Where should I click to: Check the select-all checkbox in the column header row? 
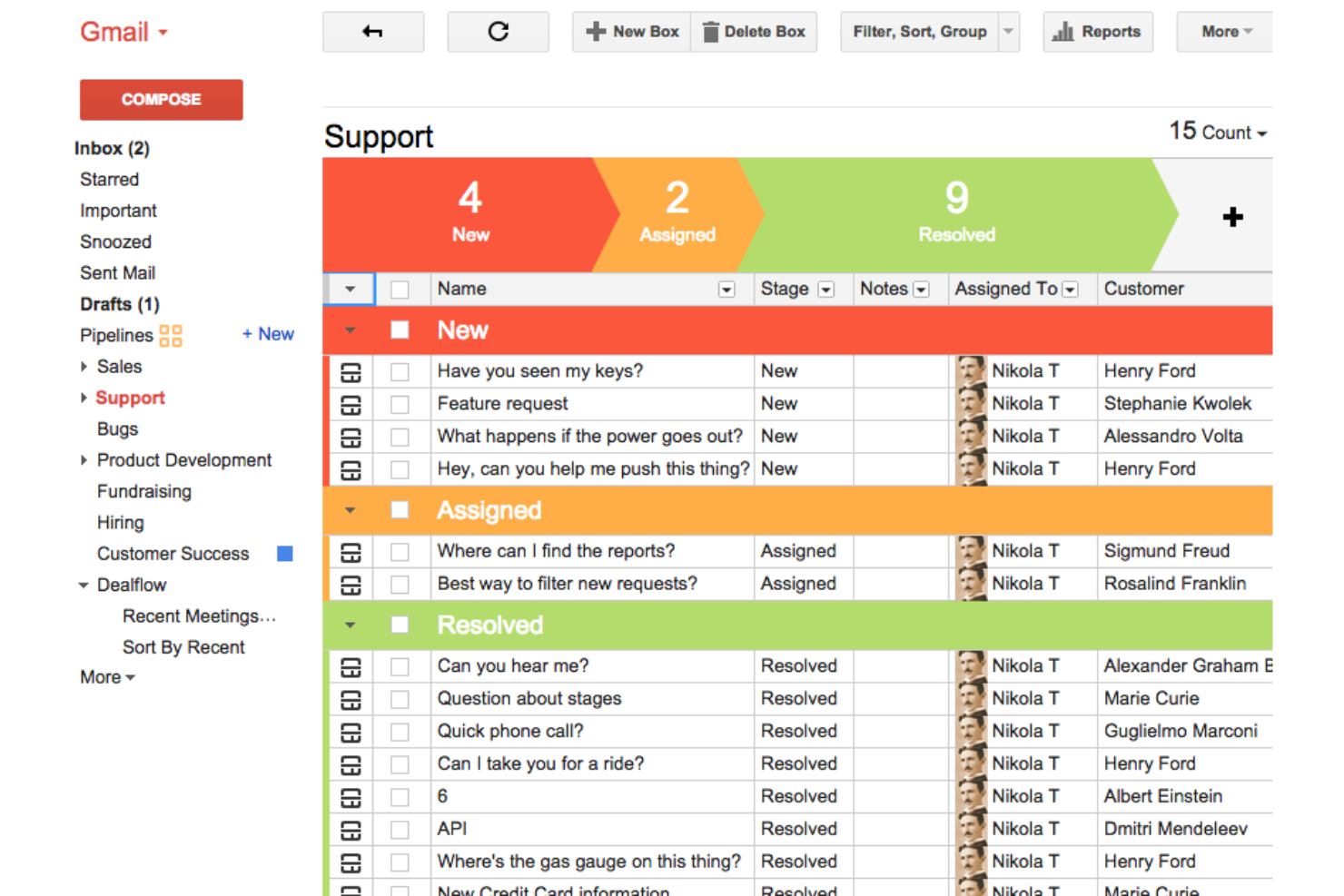[x=400, y=288]
